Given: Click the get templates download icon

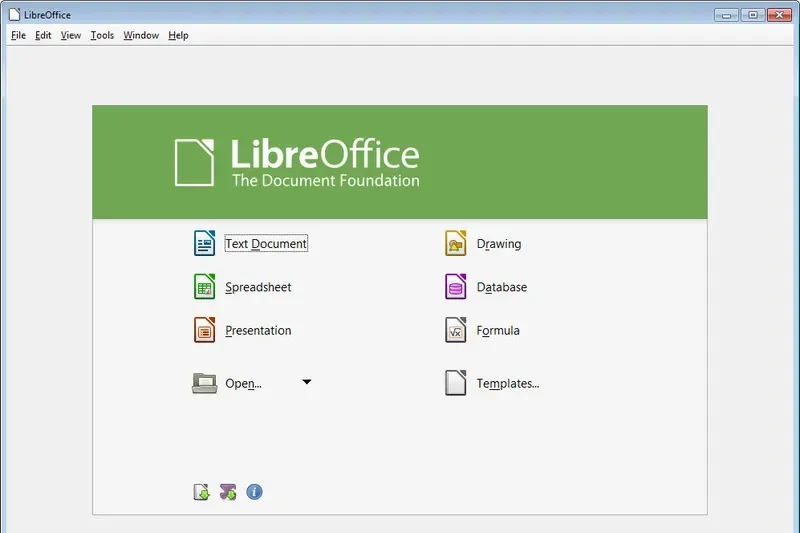Looking at the screenshot, I should 202,492.
